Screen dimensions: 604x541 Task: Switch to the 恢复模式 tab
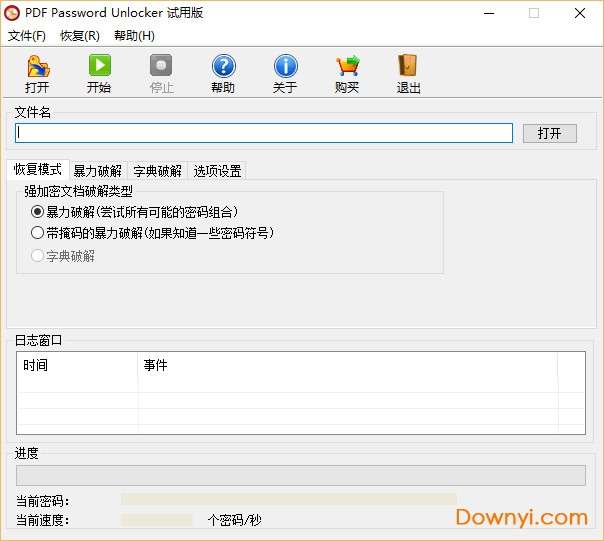38,170
